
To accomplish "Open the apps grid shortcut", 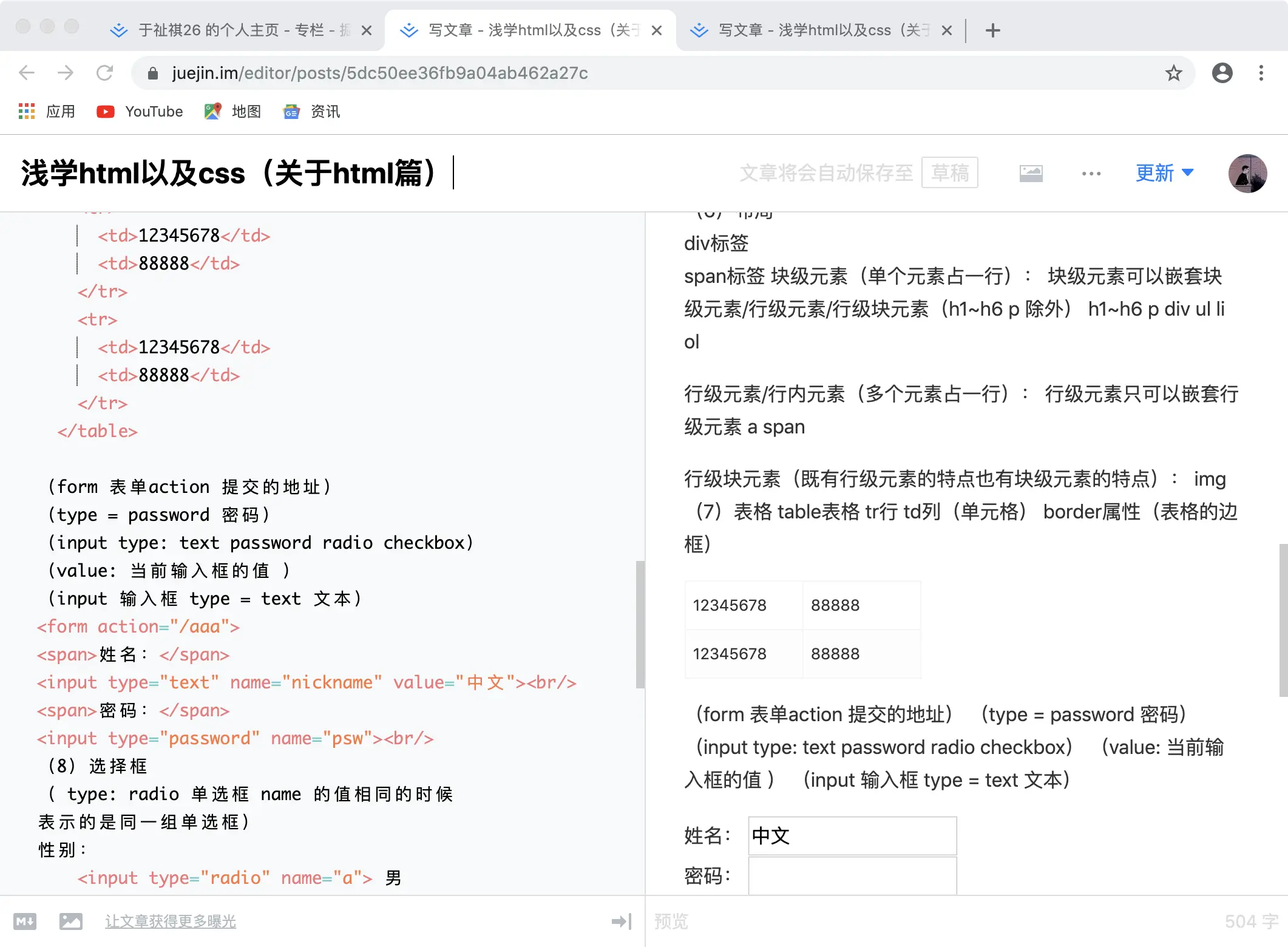I will click(x=27, y=112).
